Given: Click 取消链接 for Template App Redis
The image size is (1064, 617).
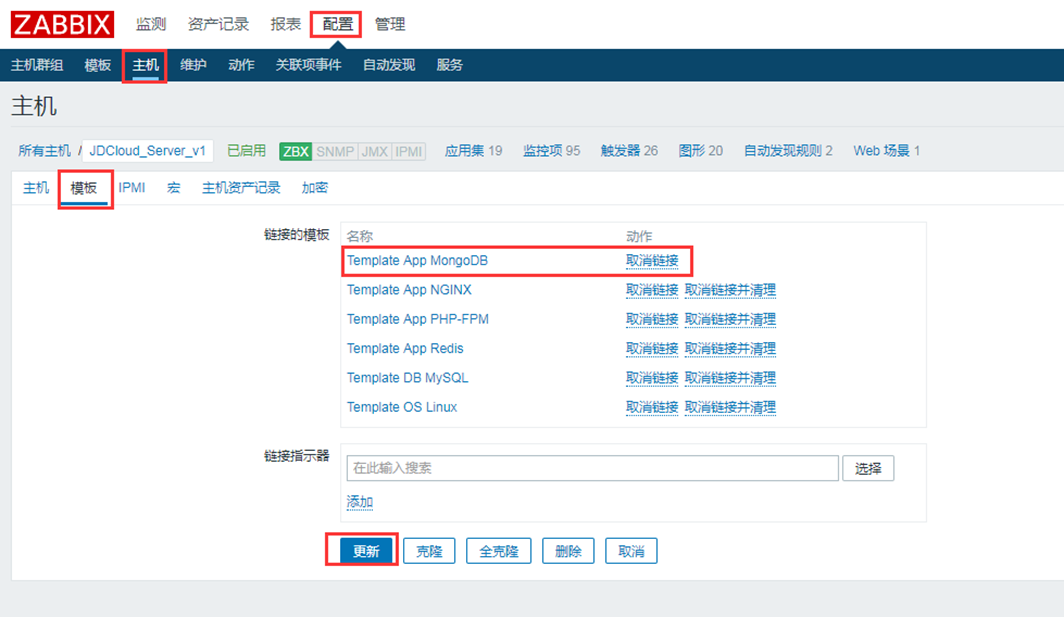Looking at the screenshot, I should pyautogui.click(x=652, y=348).
